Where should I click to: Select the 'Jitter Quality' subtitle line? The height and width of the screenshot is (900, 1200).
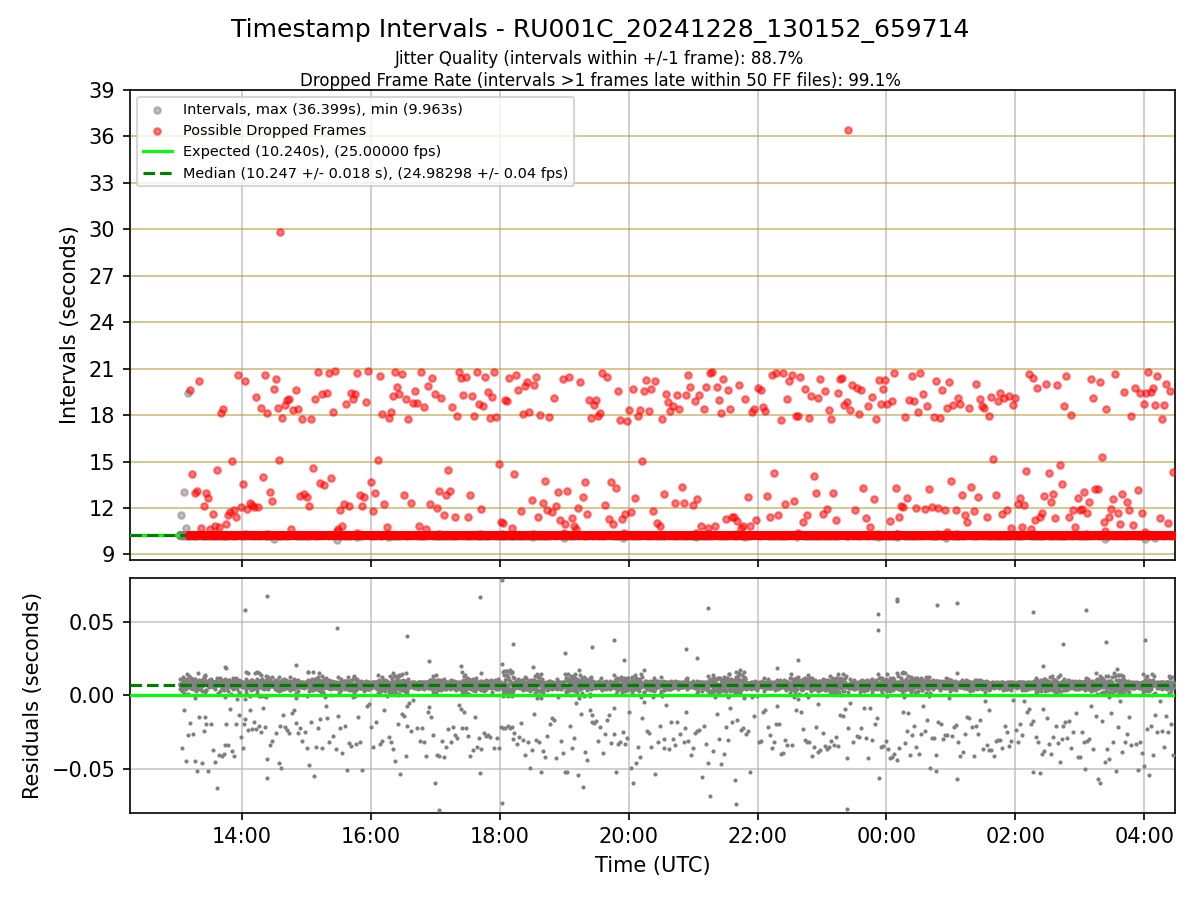pyautogui.click(x=600, y=58)
